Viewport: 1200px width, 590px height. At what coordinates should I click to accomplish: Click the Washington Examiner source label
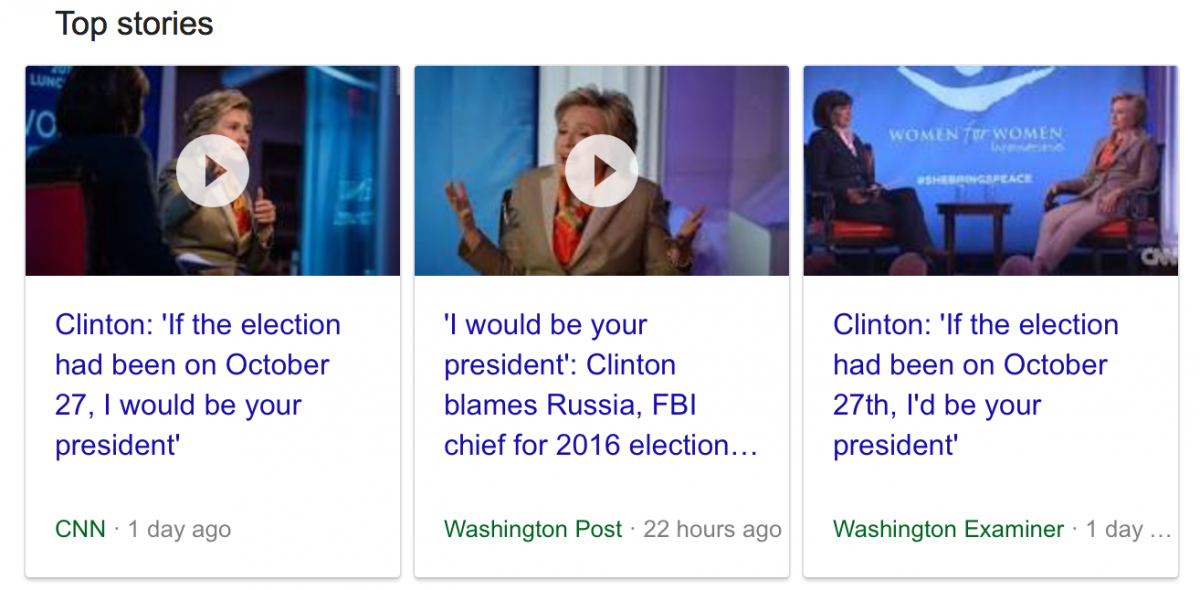pyautogui.click(x=948, y=529)
